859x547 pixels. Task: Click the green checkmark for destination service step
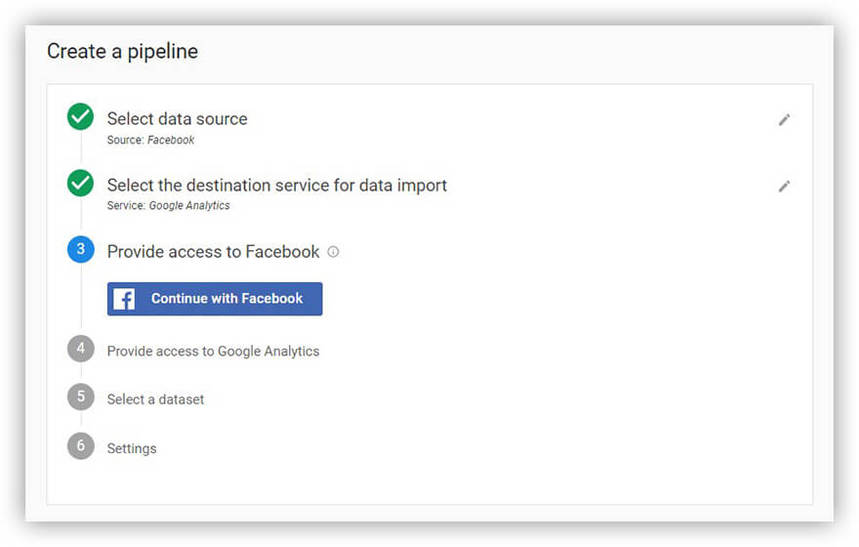[81, 184]
